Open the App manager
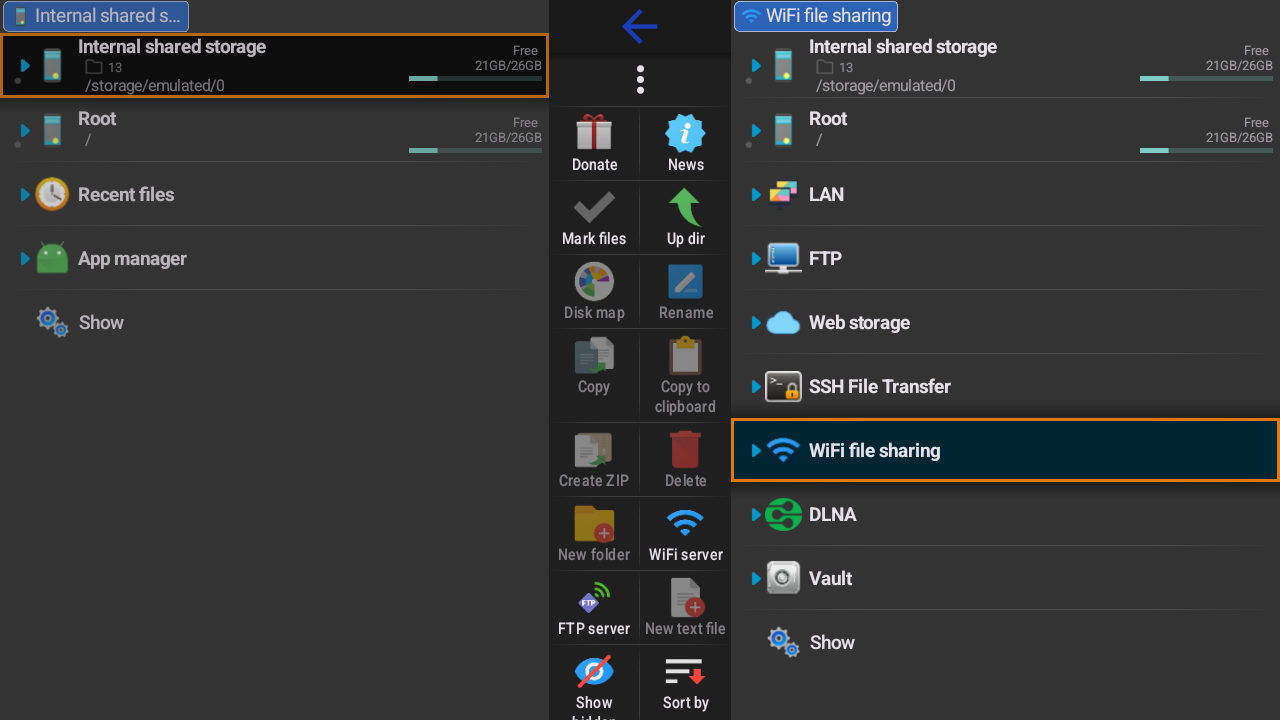 click(130, 258)
